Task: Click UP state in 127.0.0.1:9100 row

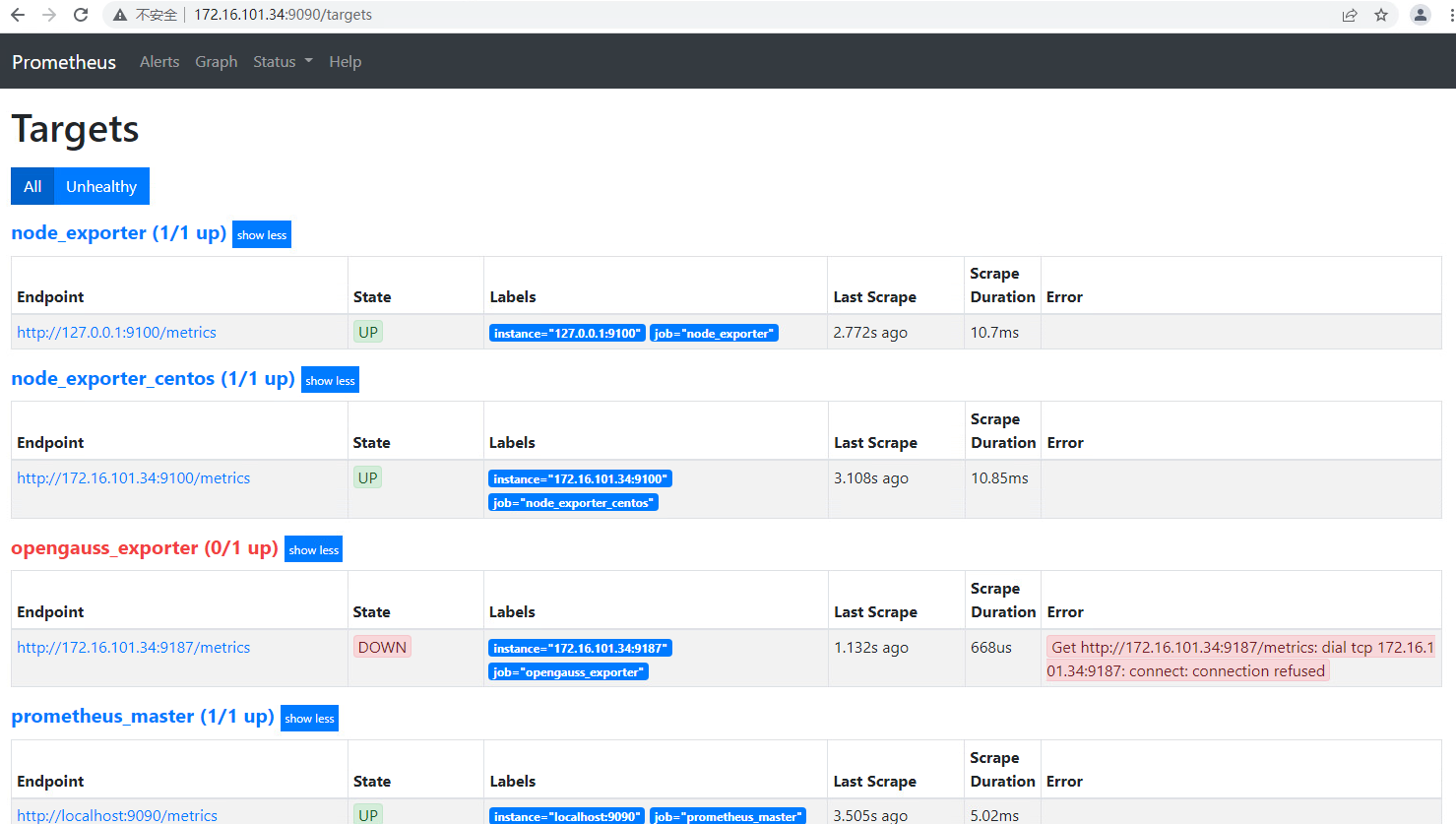Action: (368, 332)
